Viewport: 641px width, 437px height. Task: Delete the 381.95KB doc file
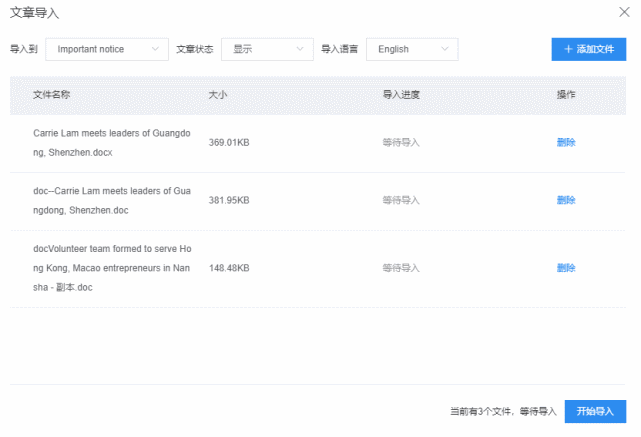pos(566,200)
